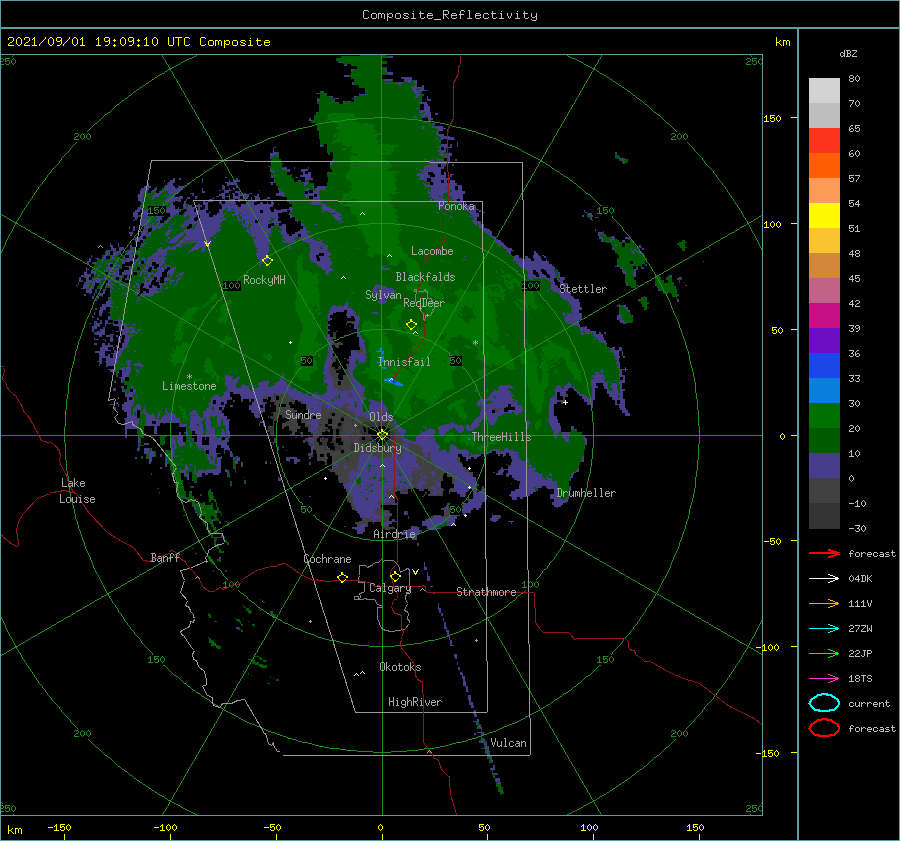Click the dBZ legend heading
The width and height of the screenshot is (900, 841).
(848, 53)
